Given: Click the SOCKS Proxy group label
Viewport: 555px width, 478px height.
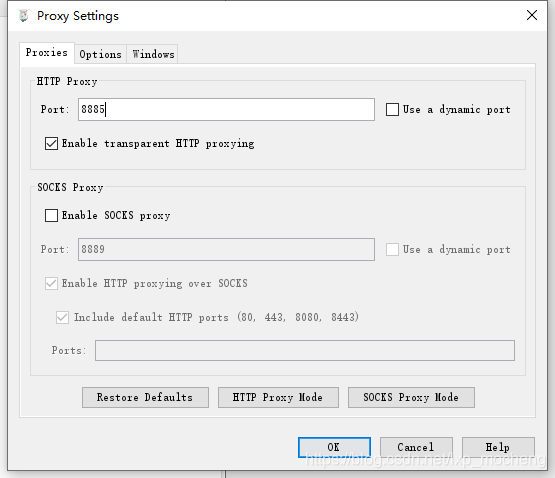Looking at the screenshot, I should tap(70, 187).
